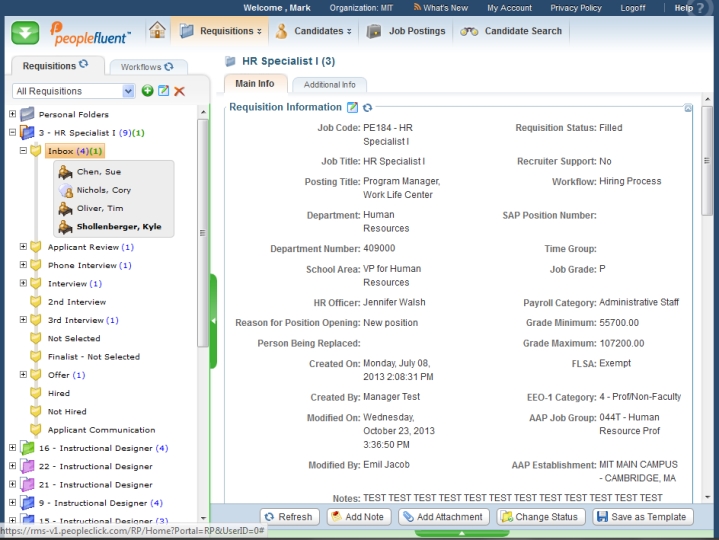Collapse the left panel using the green splitter handle
This screenshot has height=540, width=719.
click(213, 322)
